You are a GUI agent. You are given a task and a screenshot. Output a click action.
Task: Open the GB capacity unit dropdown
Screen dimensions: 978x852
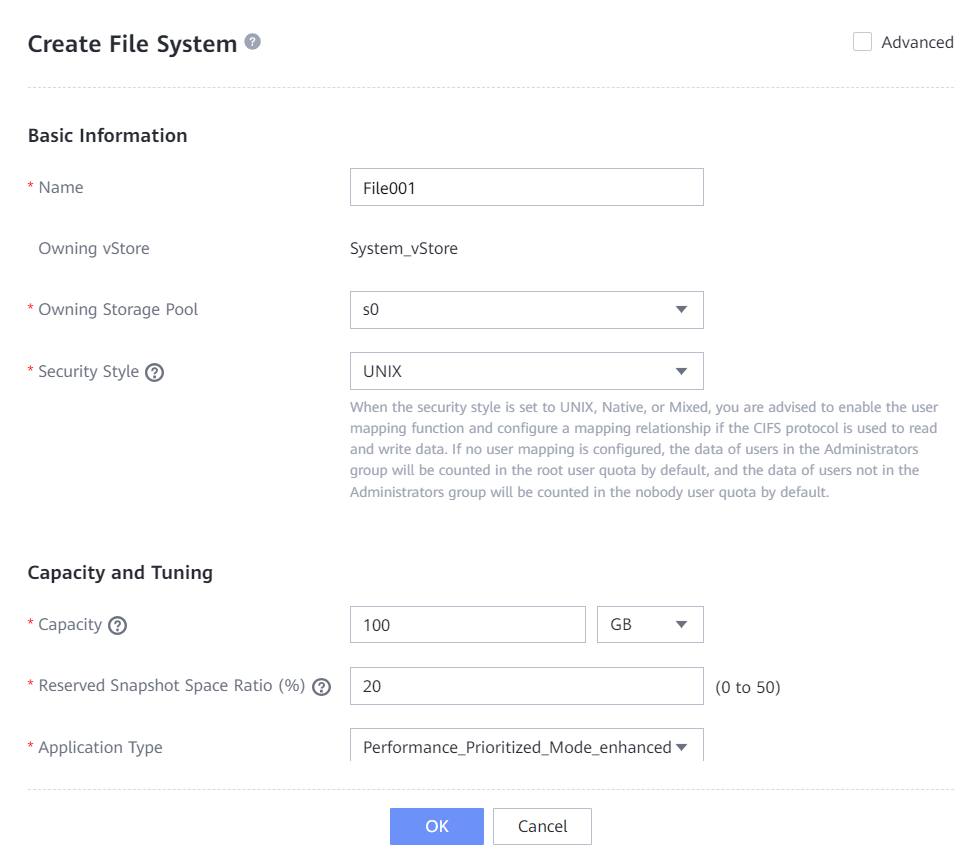click(650, 625)
